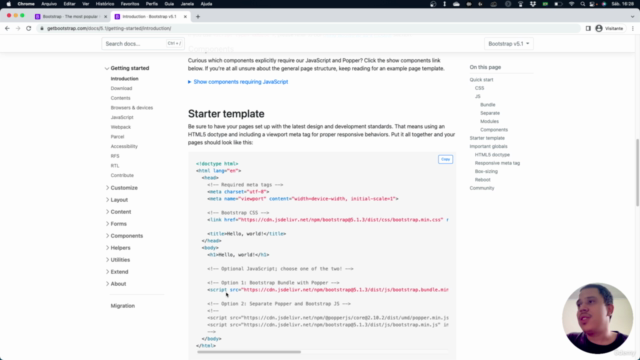Focus the Search docs field
Viewport: 640px width, 360px height.
coord(143,43)
